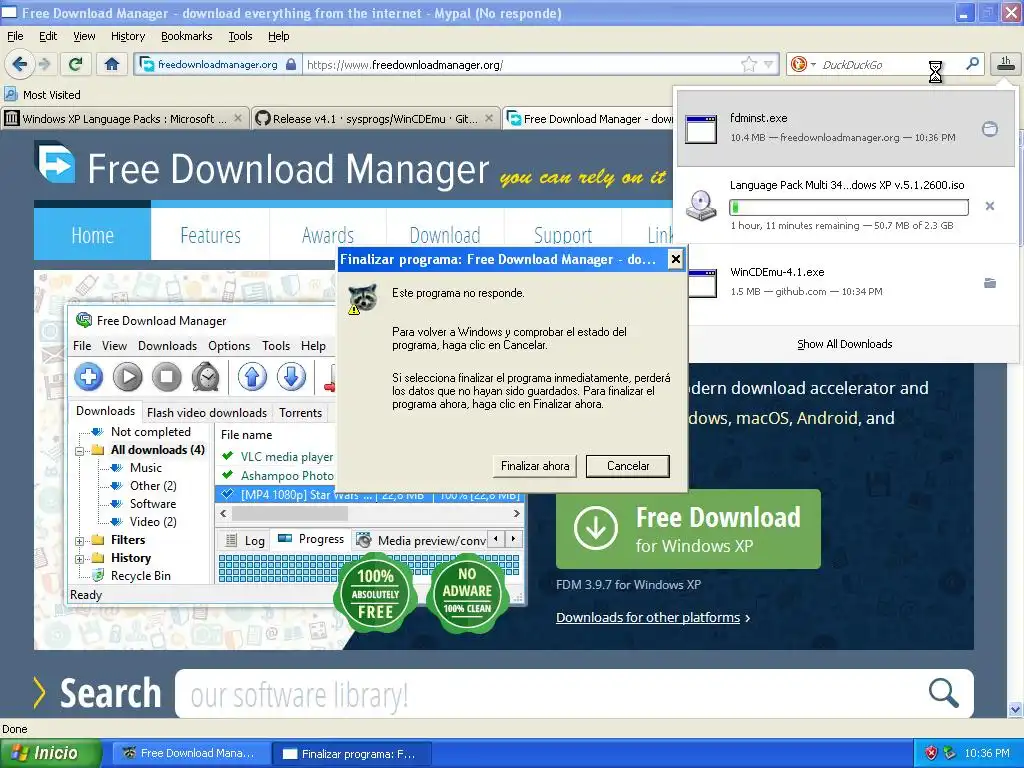The height and width of the screenshot is (768, 1024).
Task: Click Free Download for Windows XP button
Action: click(688, 529)
